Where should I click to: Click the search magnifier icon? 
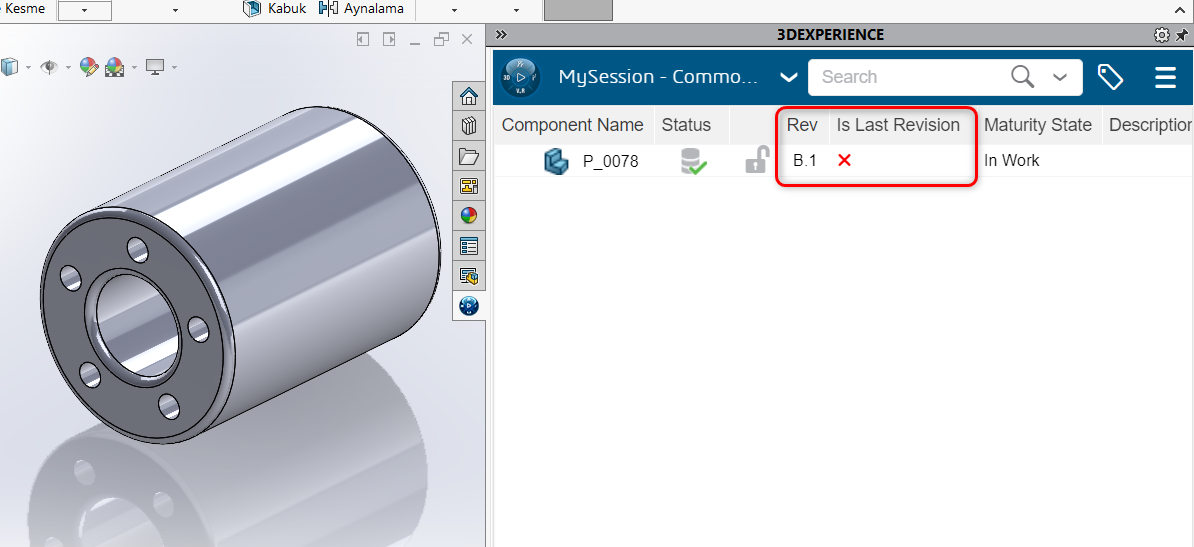(1022, 76)
